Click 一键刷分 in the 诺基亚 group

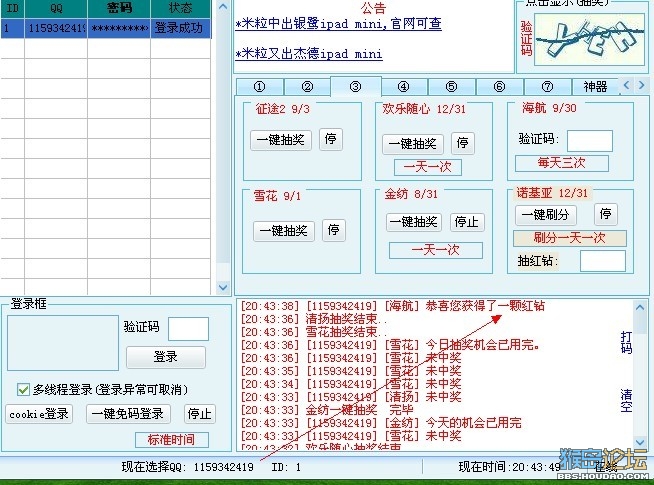pos(546,215)
